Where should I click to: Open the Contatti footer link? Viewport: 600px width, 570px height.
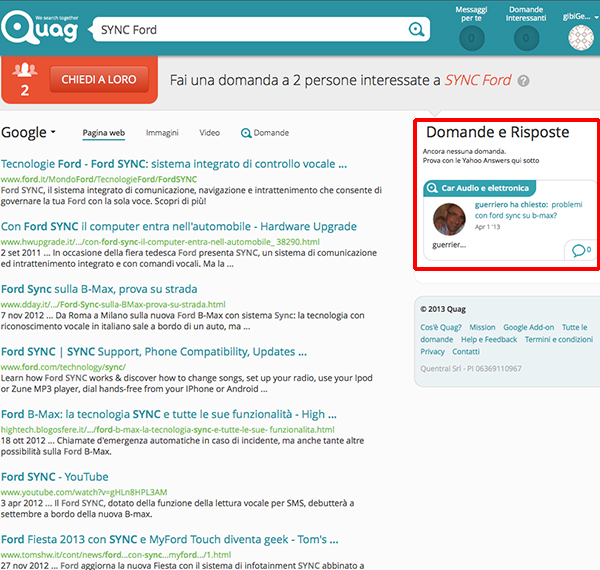[466, 352]
